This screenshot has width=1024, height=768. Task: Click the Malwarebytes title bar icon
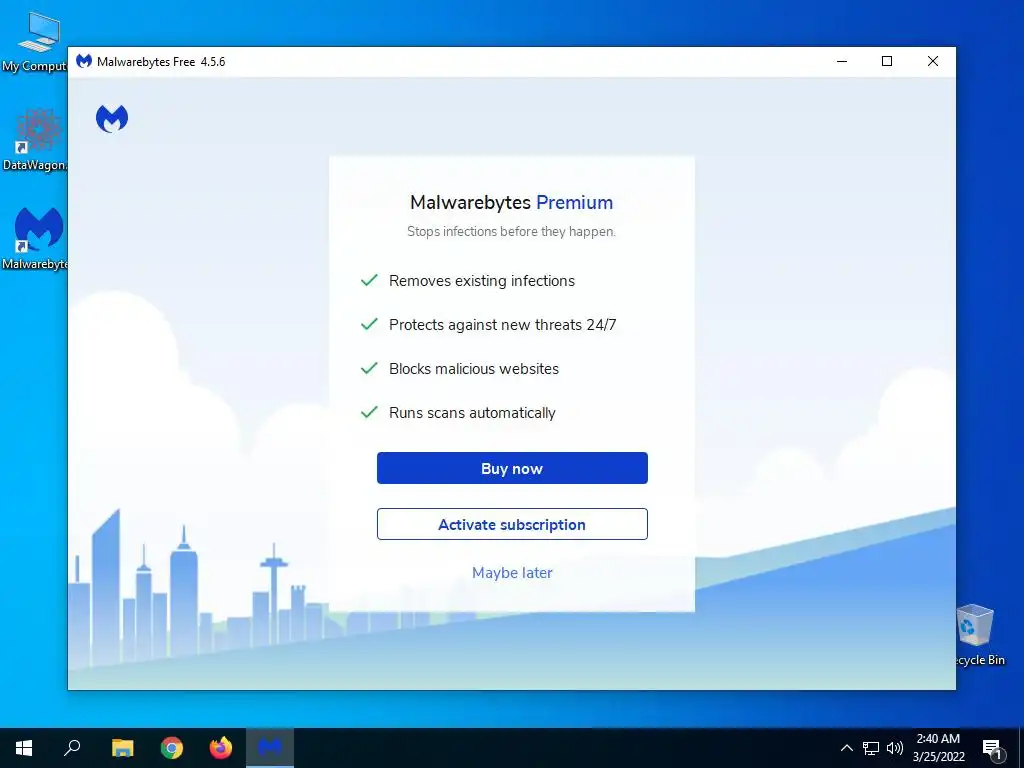84,61
